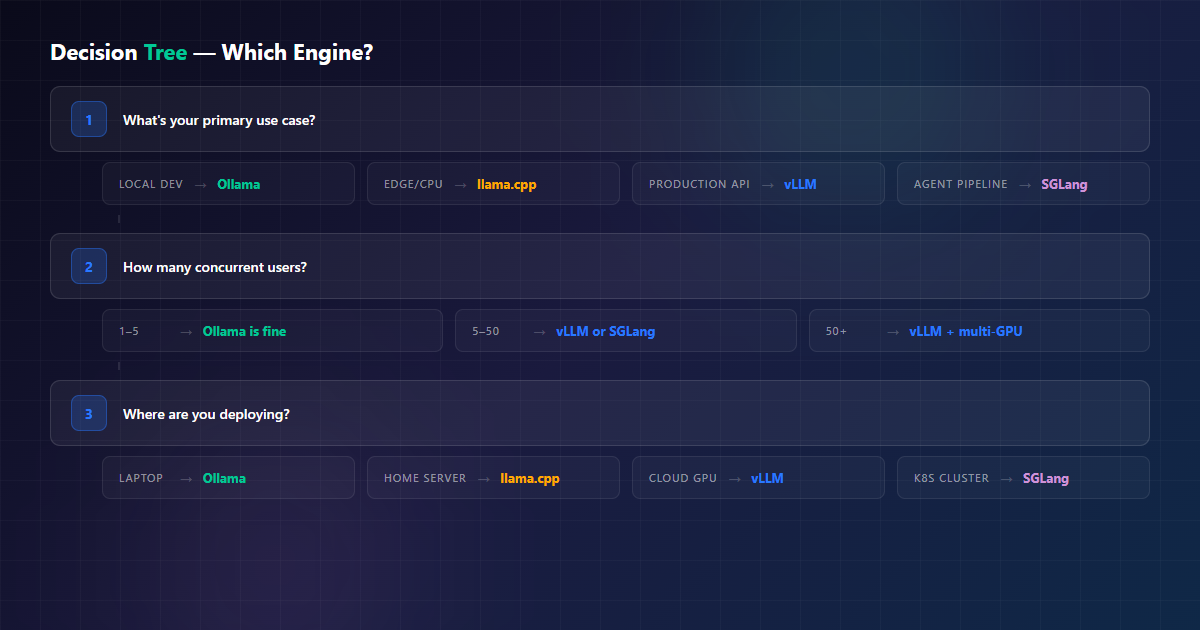
Task: Pick the HOME SERVER llama.cpp deployment card
Action: [x=493, y=478]
